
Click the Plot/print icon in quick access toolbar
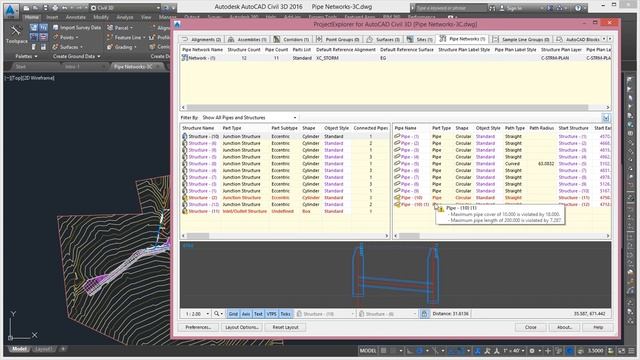(x=55, y=8)
